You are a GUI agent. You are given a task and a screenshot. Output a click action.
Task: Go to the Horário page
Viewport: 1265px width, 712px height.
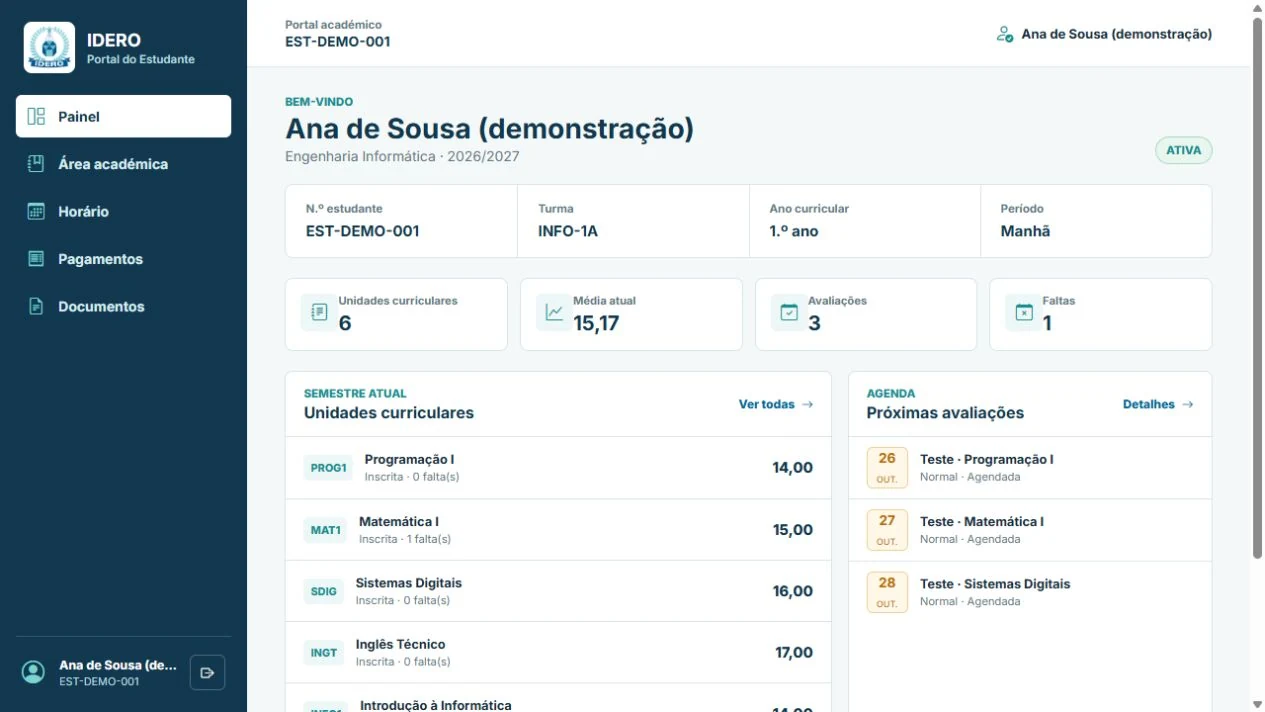[123, 211]
